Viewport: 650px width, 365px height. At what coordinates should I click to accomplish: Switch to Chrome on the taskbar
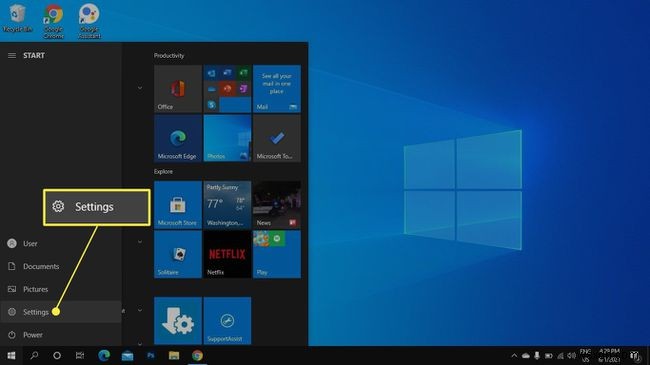coord(197,355)
